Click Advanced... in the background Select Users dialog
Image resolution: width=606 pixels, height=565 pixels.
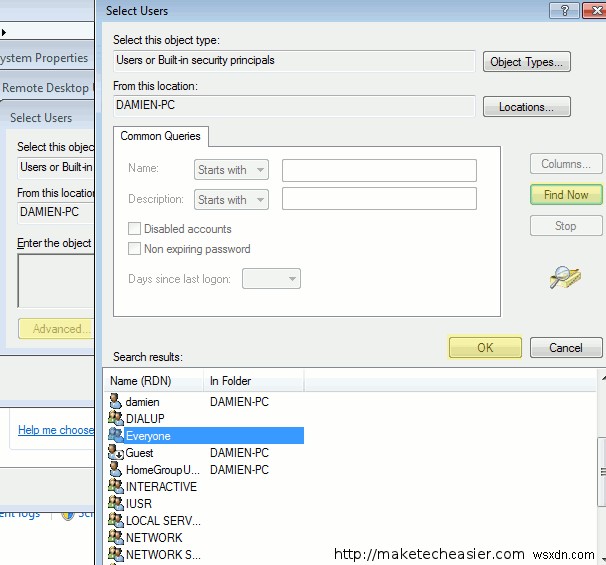(x=56, y=329)
